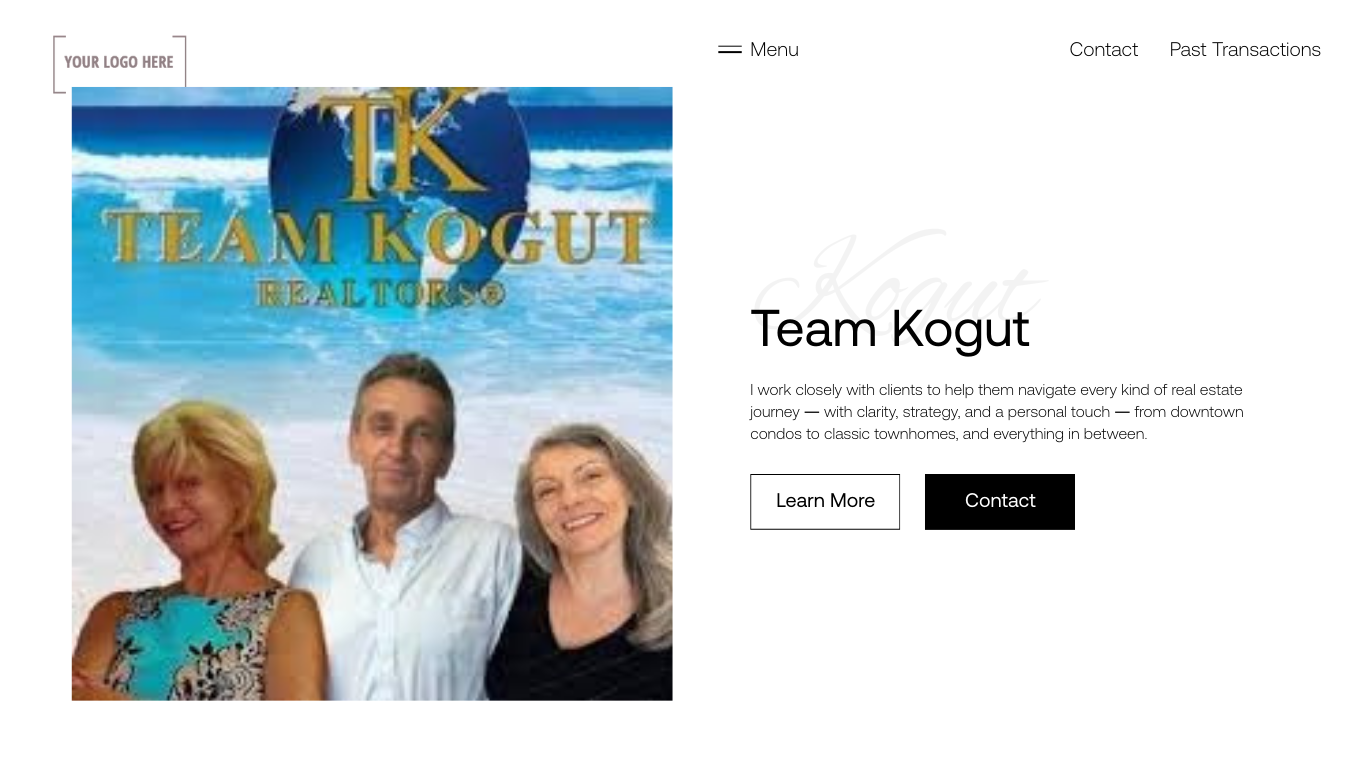Click the description paragraph about clients
1366x768 pixels.
coord(997,412)
